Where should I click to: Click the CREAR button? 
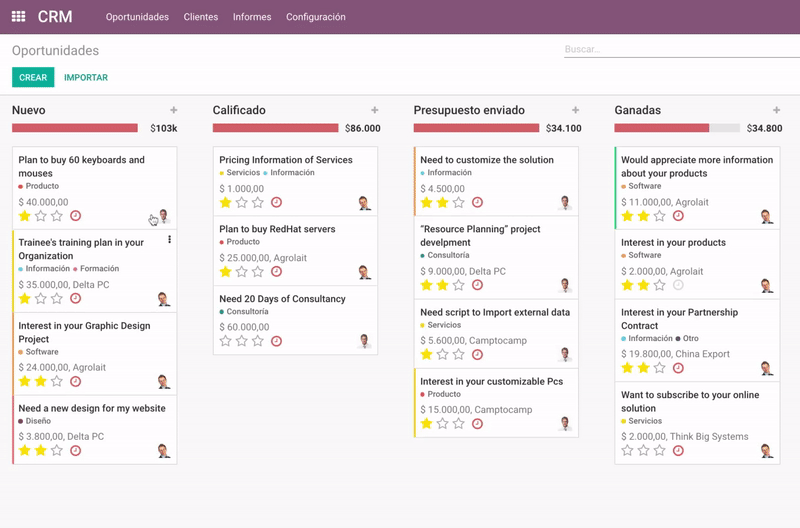pos(33,77)
